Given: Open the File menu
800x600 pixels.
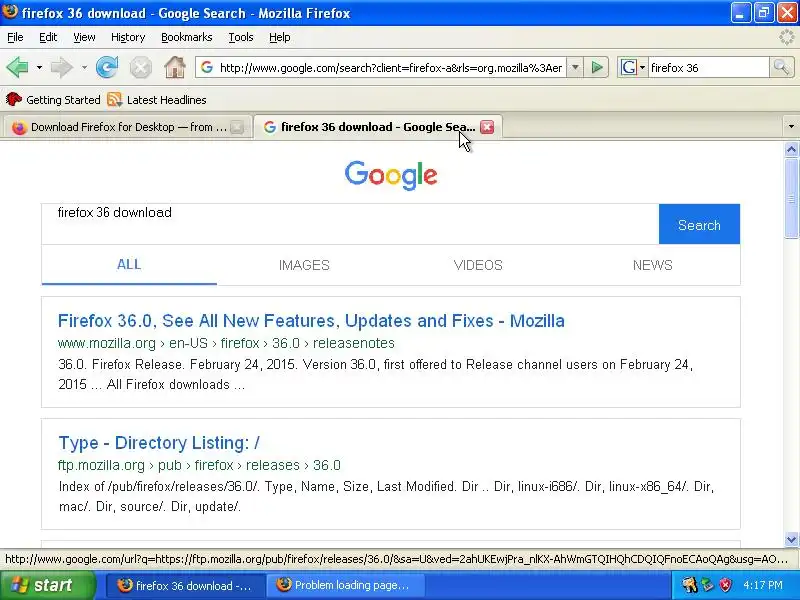Looking at the screenshot, I should 15,37.
